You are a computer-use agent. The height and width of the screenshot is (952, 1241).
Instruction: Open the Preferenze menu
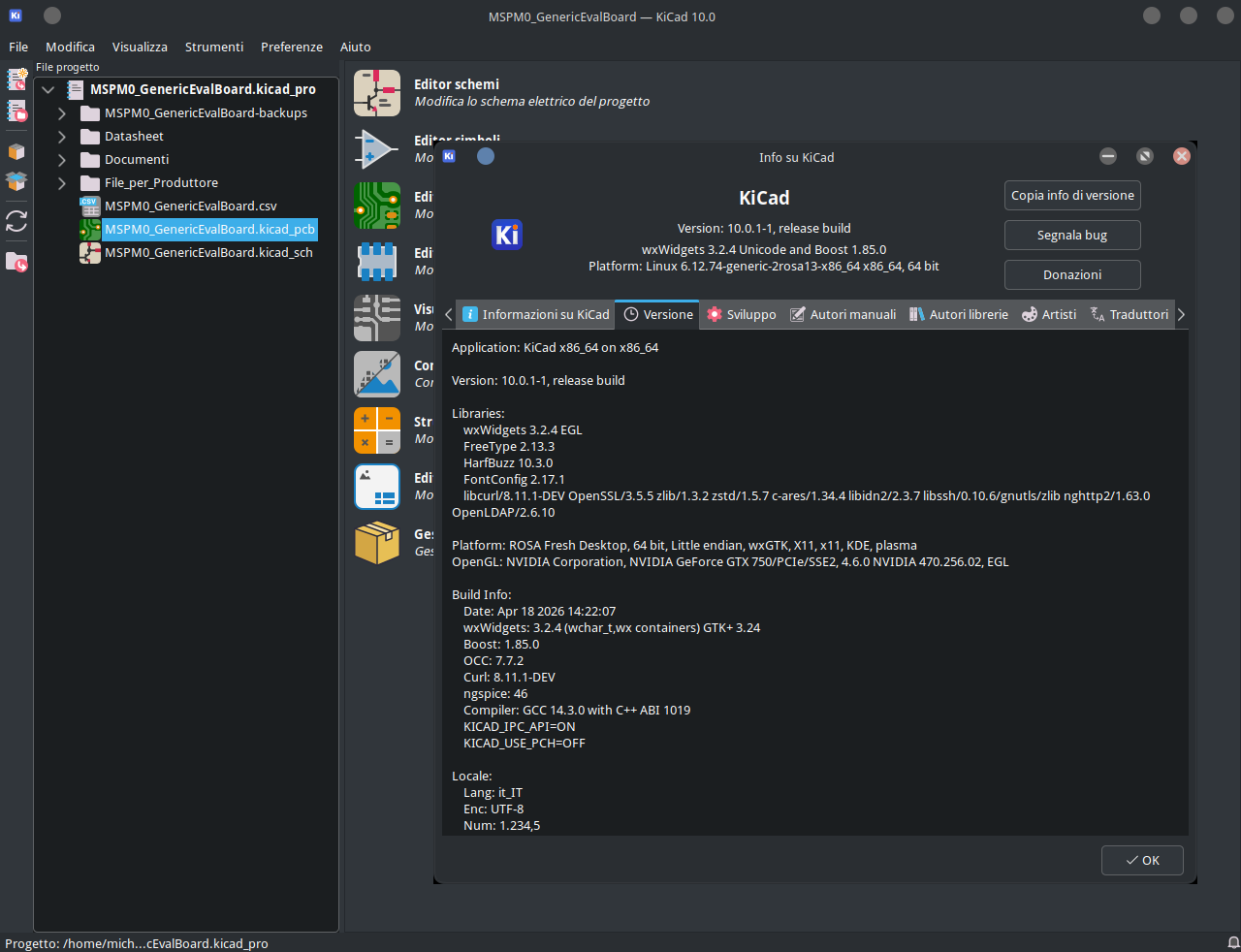coord(292,47)
